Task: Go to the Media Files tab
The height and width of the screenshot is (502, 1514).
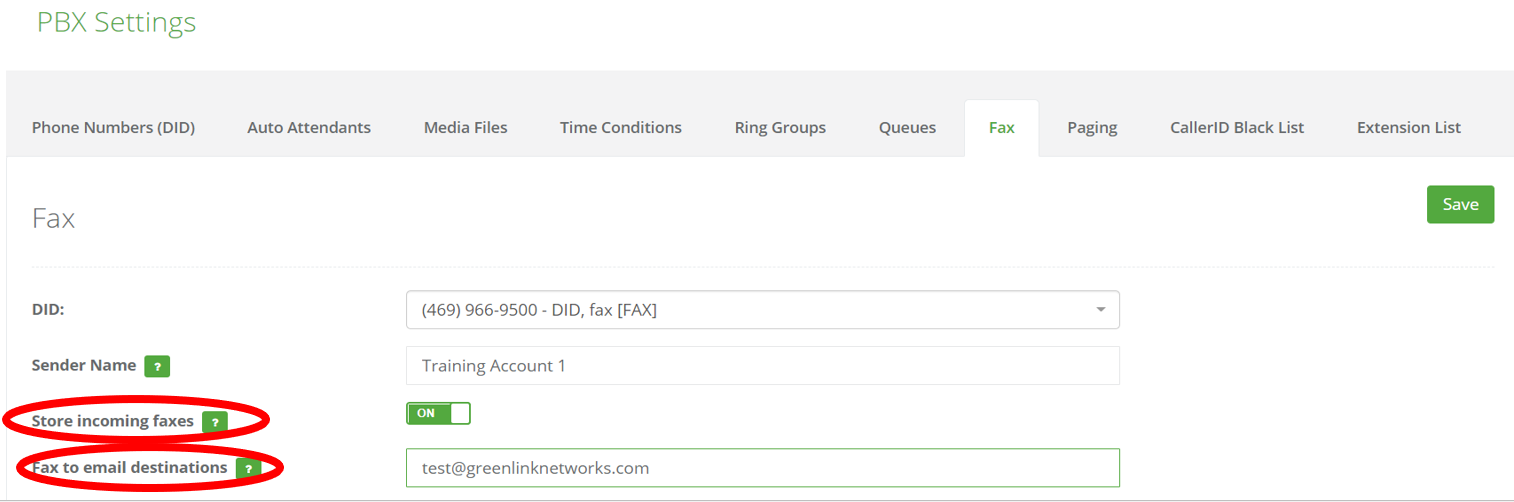Action: [x=466, y=128]
